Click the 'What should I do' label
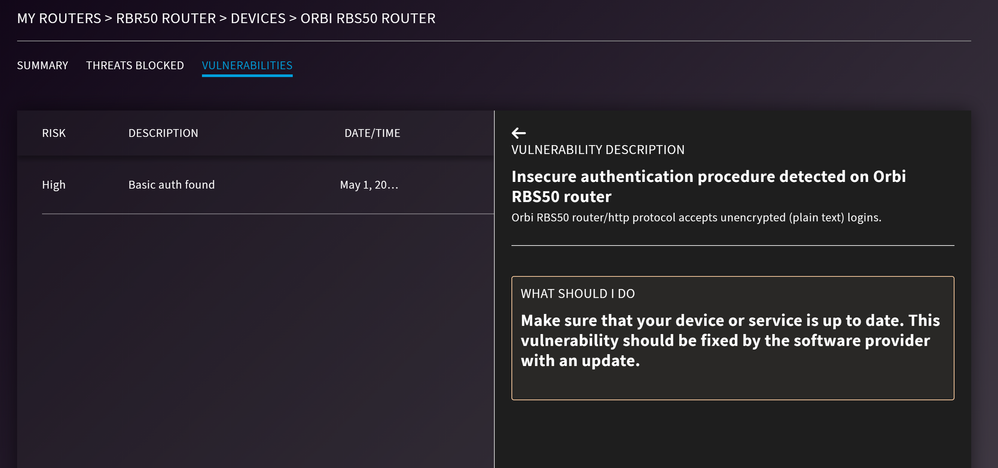 [578, 294]
